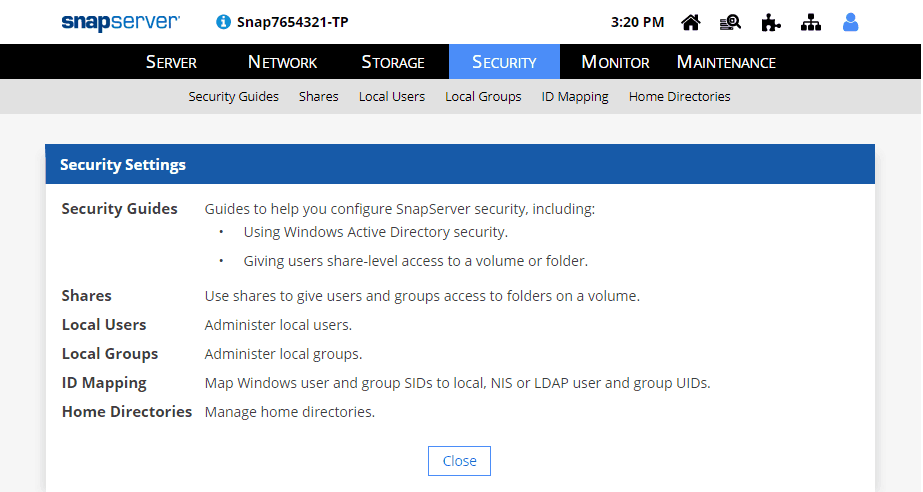Click the blue user account icon

(x=851, y=22)
